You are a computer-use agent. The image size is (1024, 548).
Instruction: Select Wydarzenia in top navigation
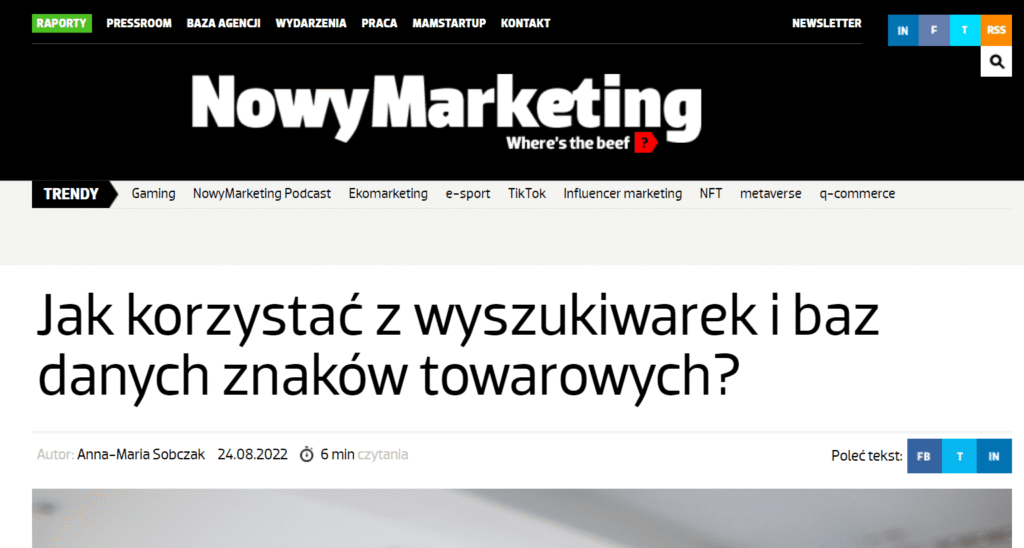tap(311, 24)
